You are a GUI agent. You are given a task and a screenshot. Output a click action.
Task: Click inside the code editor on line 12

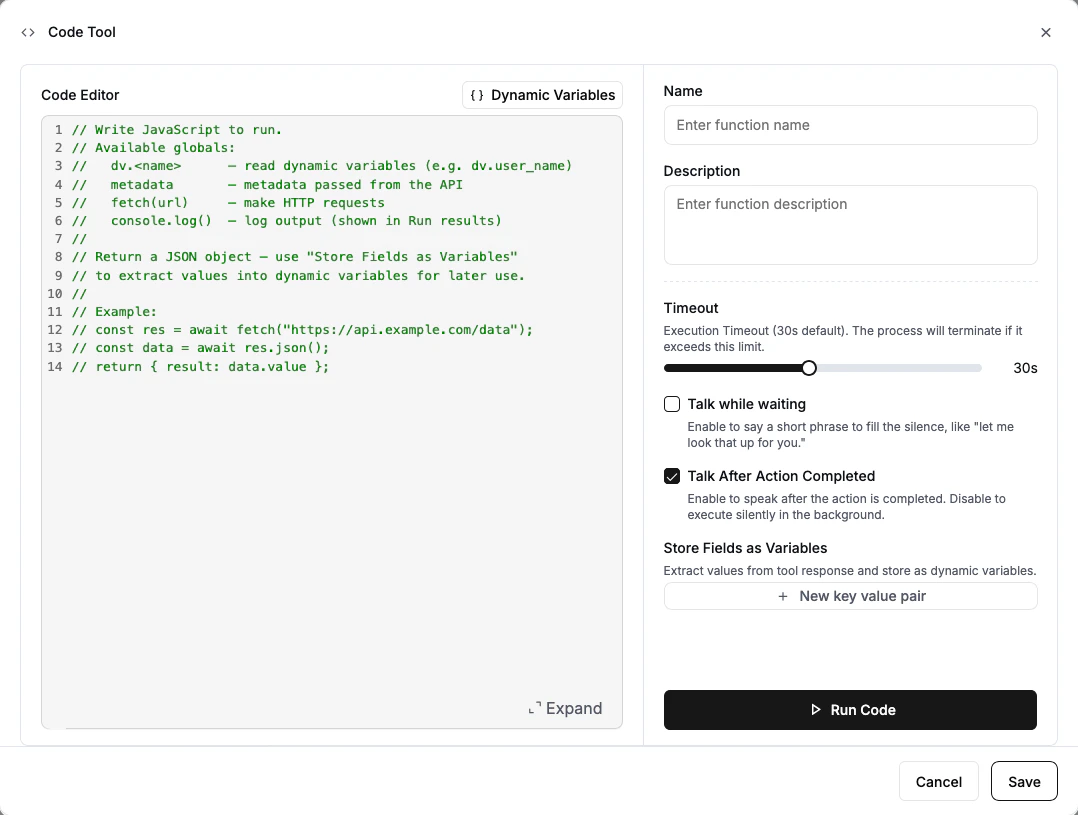click(300, 330)
